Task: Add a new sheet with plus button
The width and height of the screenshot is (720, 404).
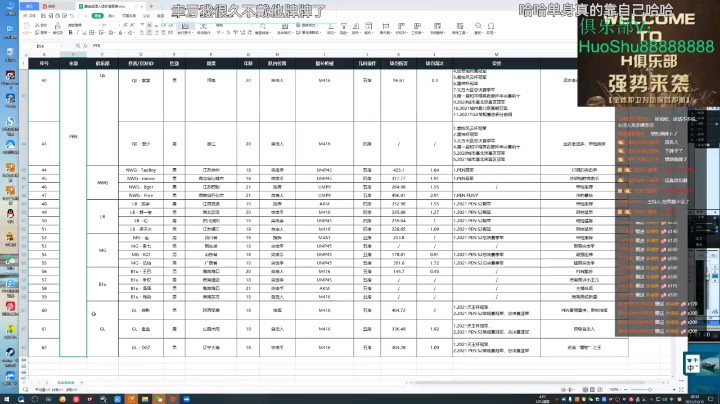Action: pyautogui.click(x=82, y=382)
